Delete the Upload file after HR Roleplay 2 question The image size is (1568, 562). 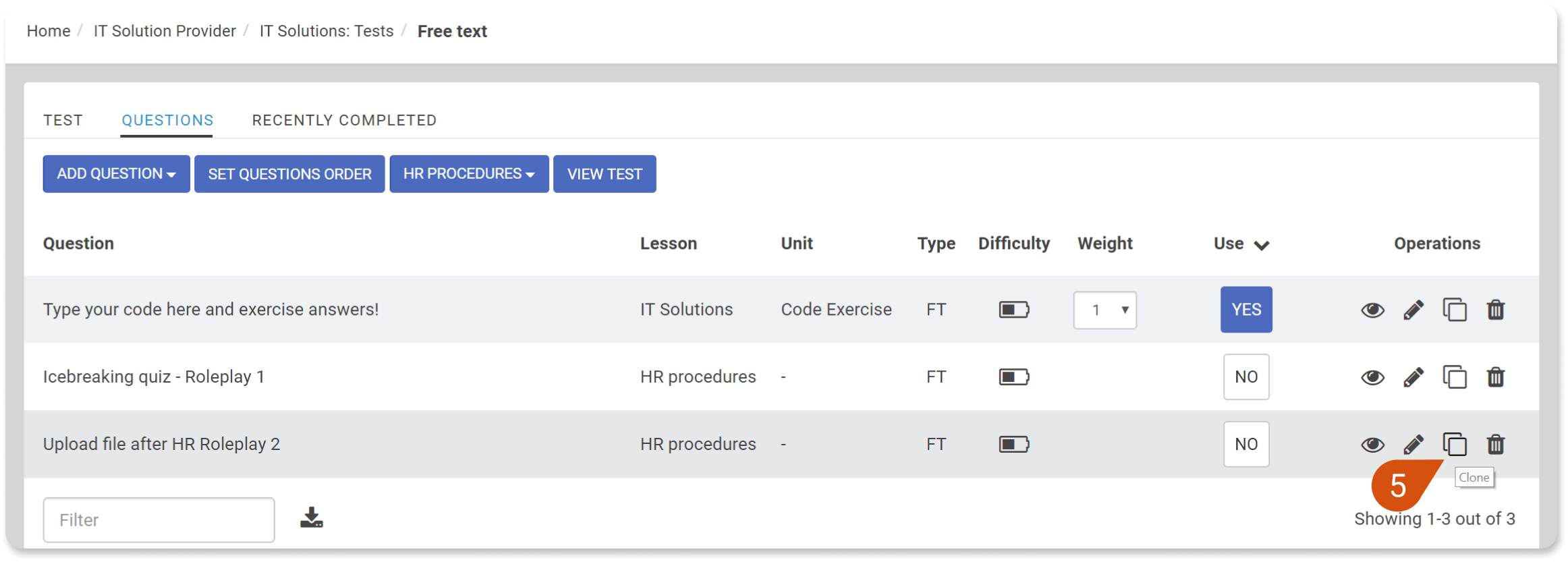(1496, 445)
